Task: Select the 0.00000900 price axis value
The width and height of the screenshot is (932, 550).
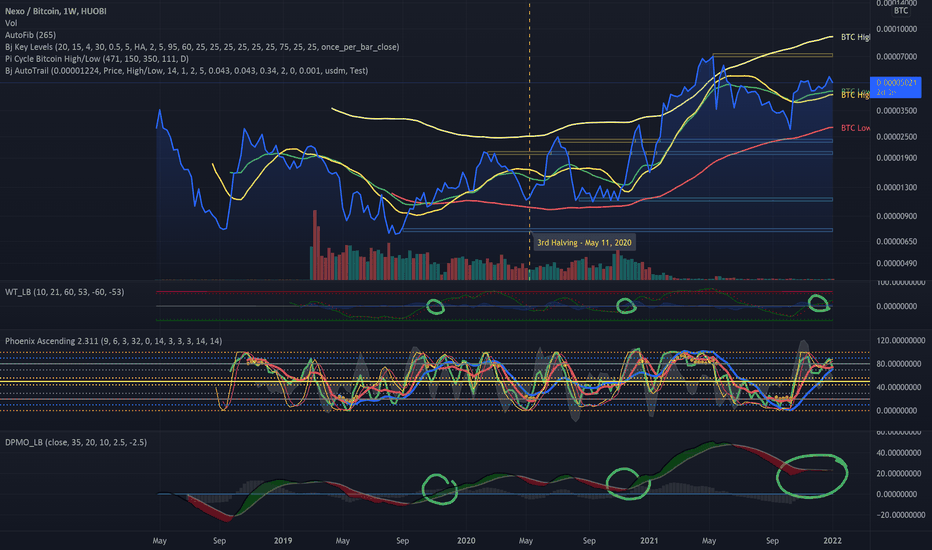Action: coord(896,216)
